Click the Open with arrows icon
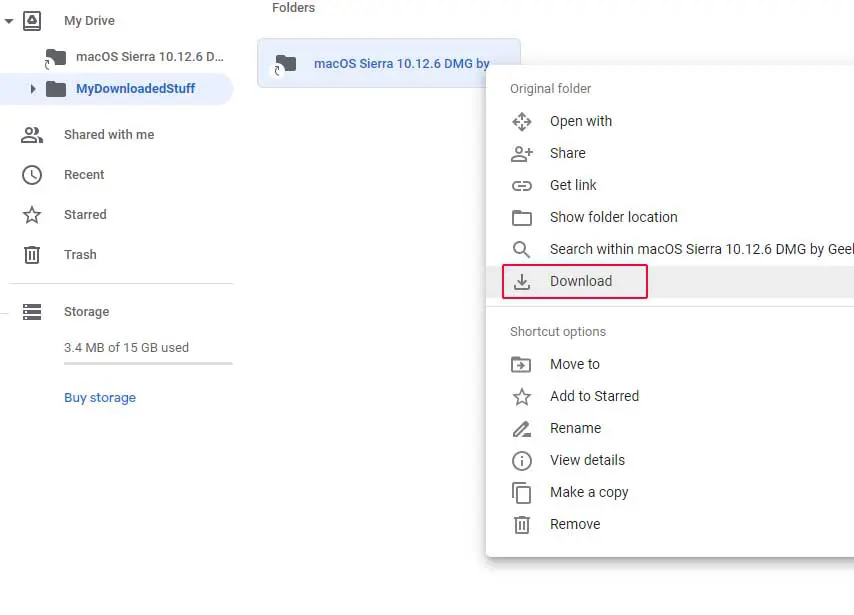This screenshot has width=854, height=615. (522, 121)
